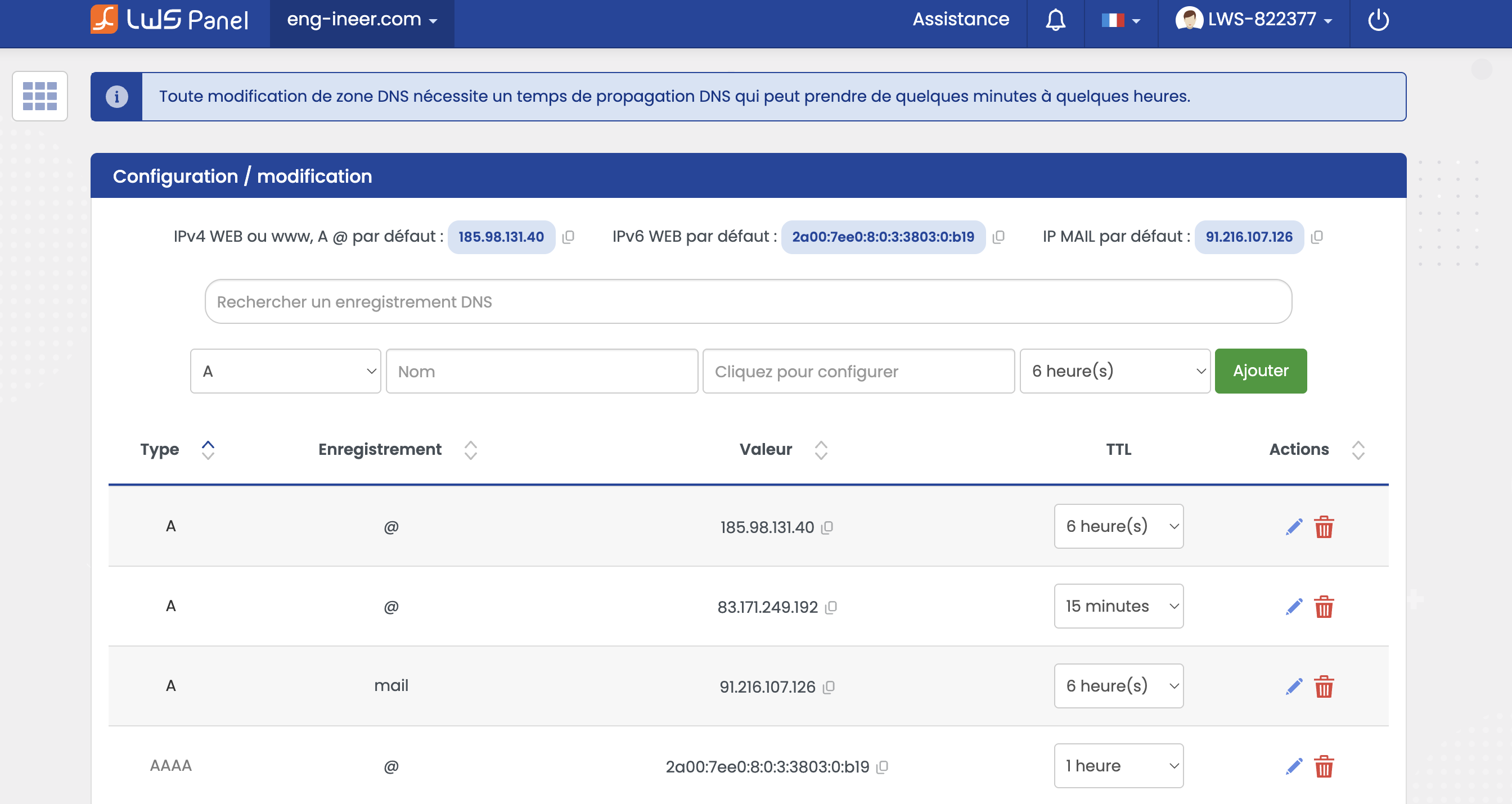Viewport: 1512px width, 804px height.
Task: Click the power logout icon
Action: pyautogui.click(x=1378, y=20)
